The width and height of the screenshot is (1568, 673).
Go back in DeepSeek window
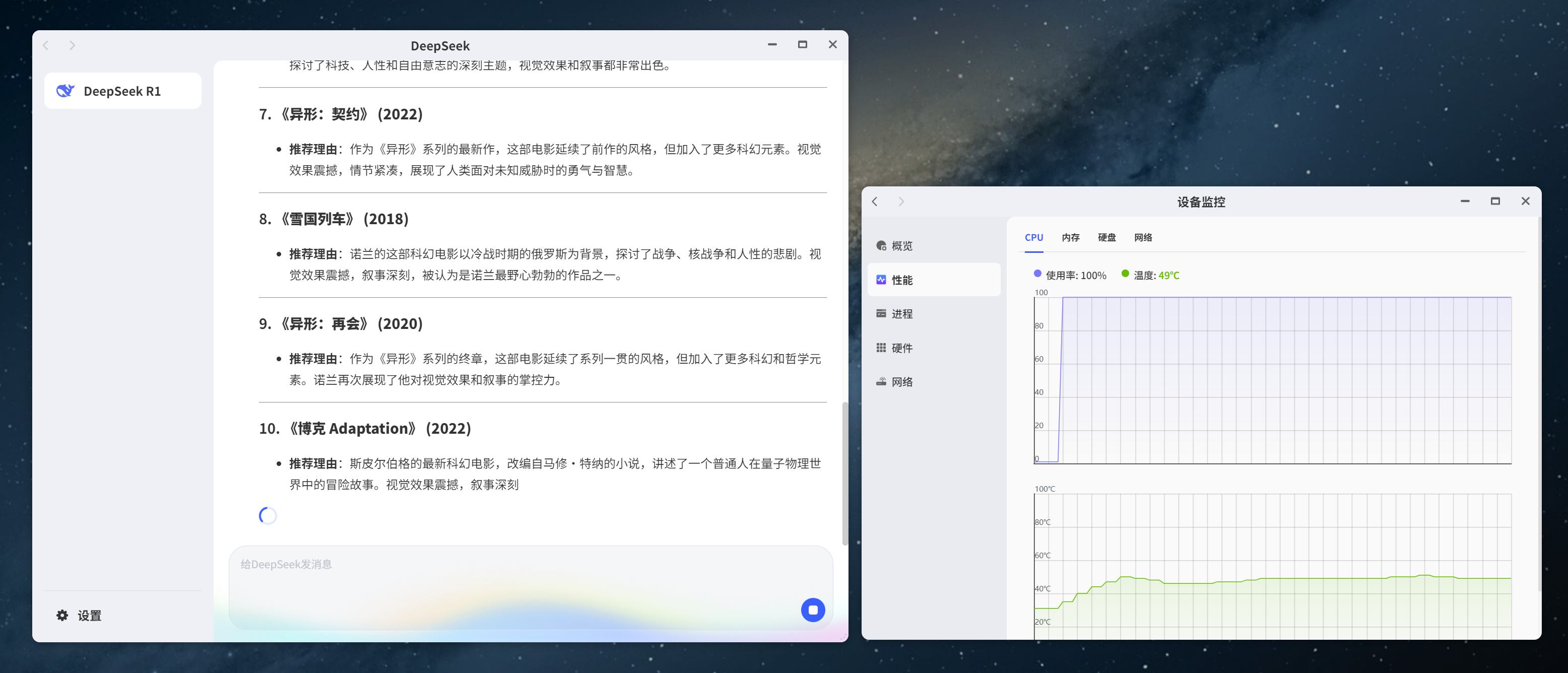[46, 45]
